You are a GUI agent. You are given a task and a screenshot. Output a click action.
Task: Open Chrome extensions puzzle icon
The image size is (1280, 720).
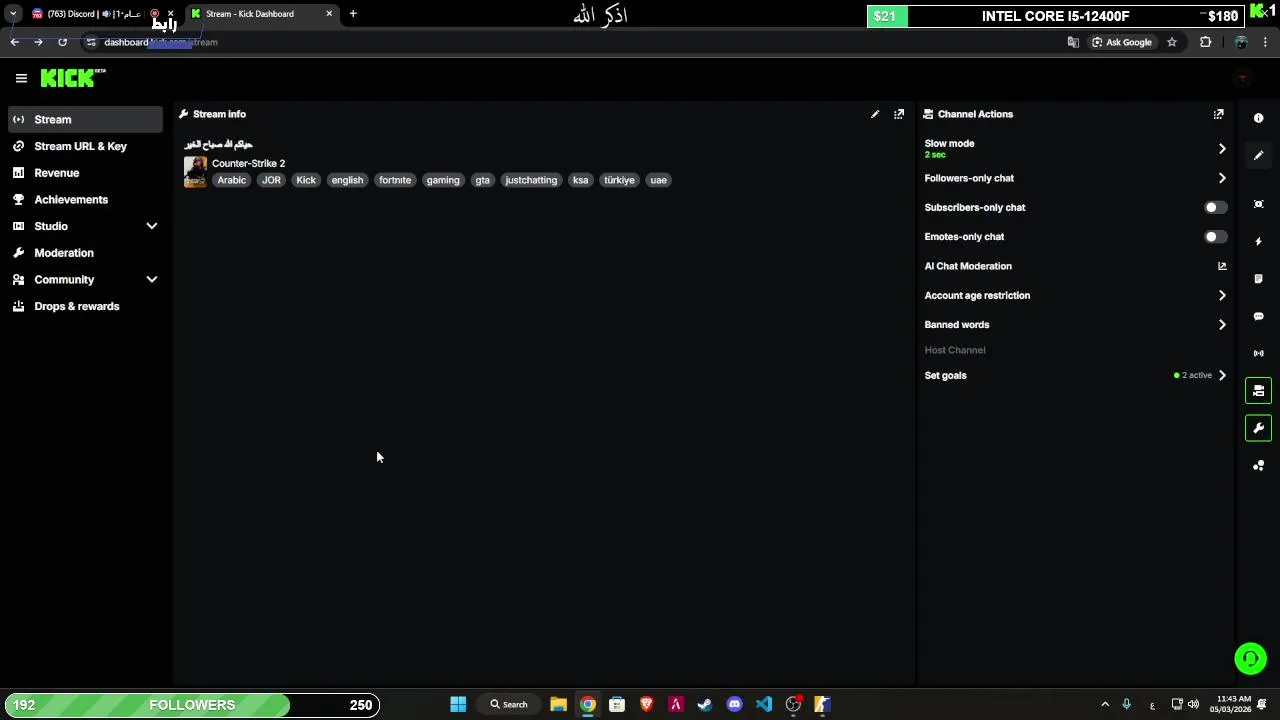(x=1205, y=42)
